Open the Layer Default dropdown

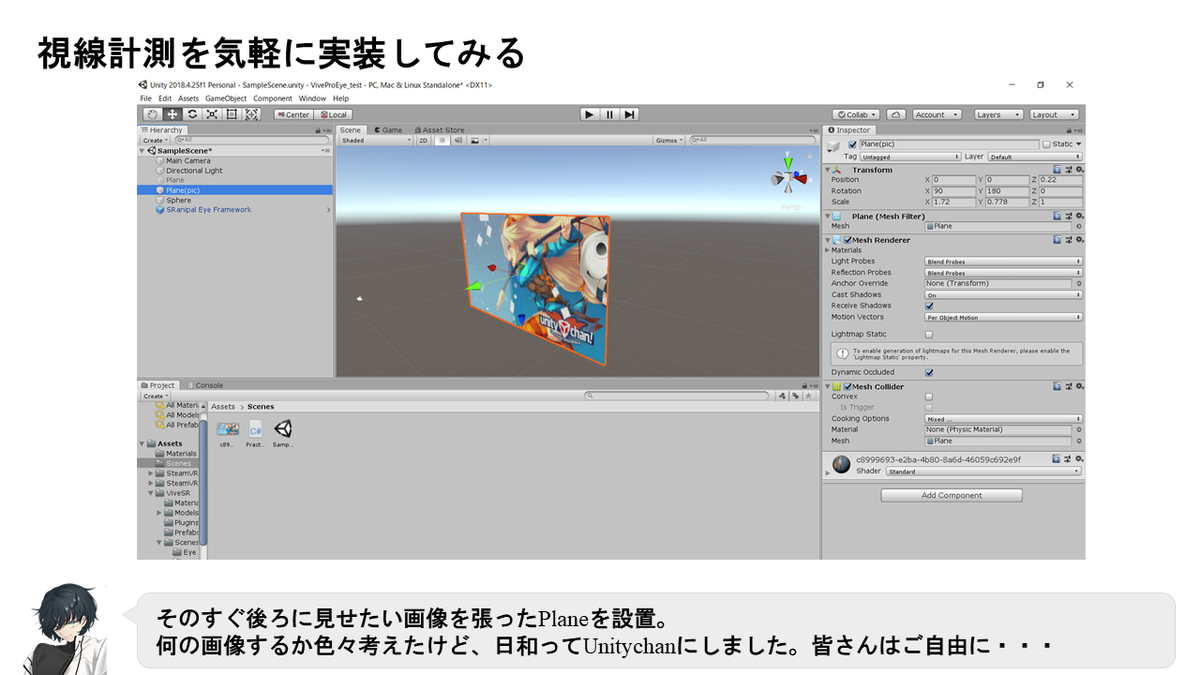click(x=1035, y=157)
